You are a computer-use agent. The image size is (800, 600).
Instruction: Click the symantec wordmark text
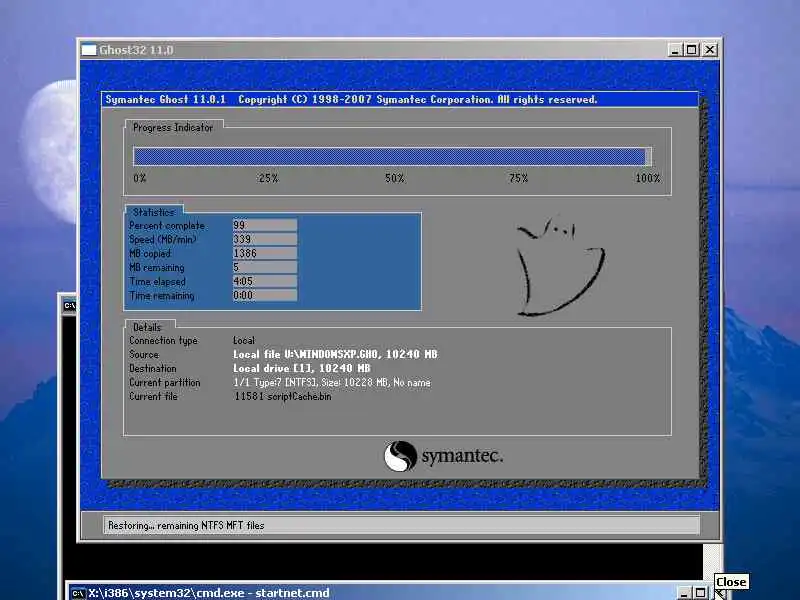[x=462, y=456]
